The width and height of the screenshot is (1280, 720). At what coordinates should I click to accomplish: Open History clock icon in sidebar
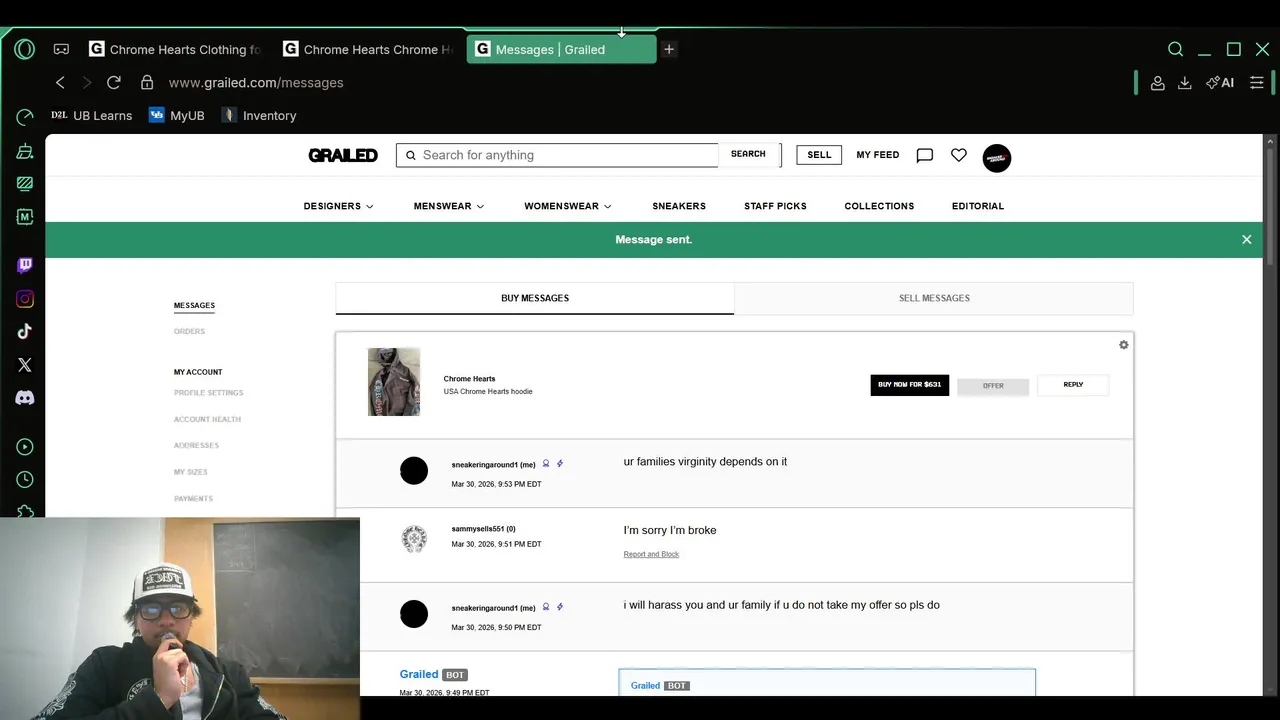[25, 480]
